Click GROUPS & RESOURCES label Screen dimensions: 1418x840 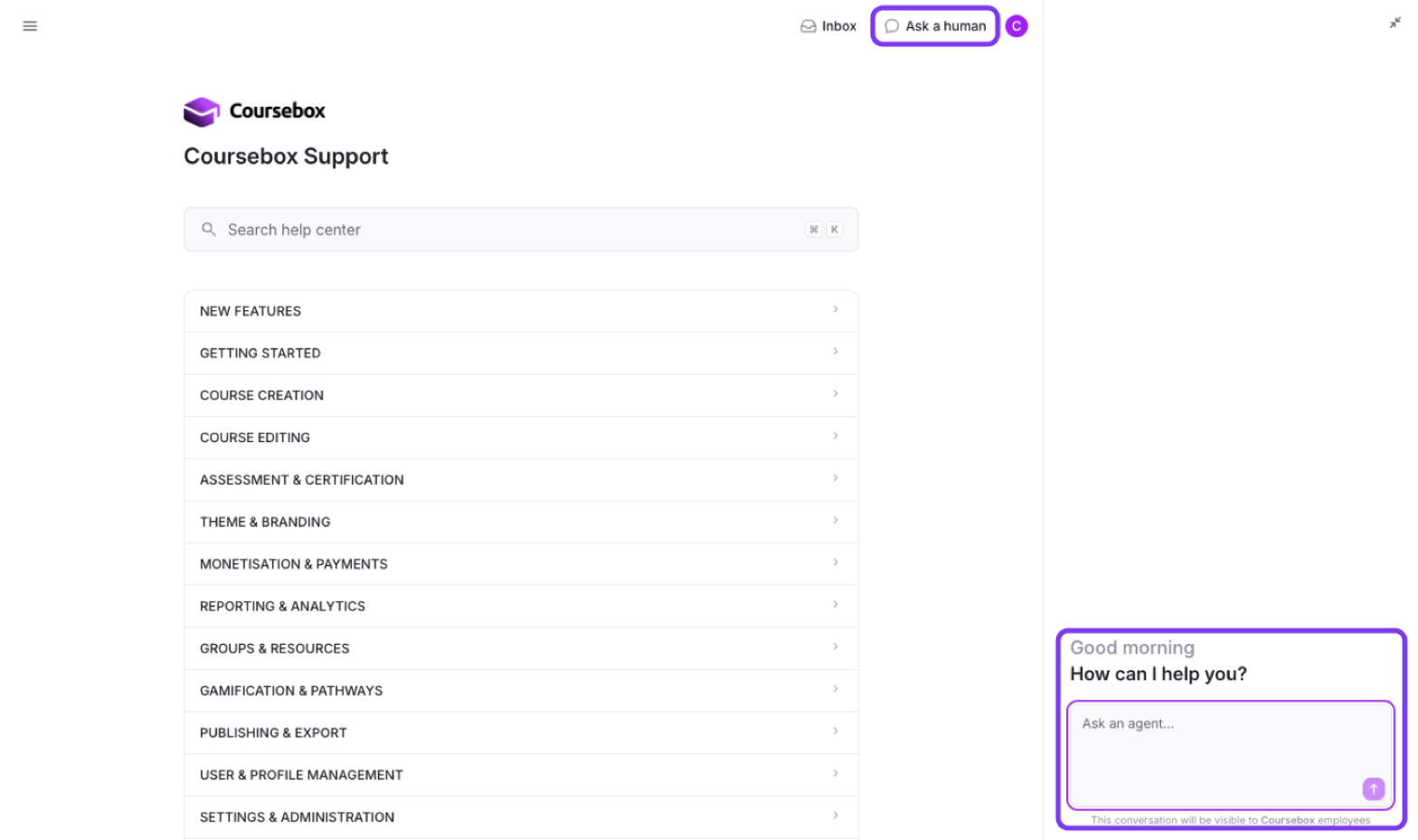[x=274, y=648]
